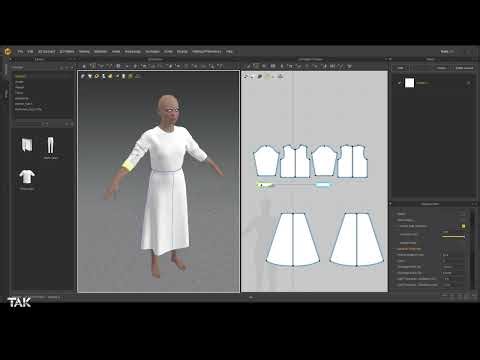Toggle the Sim switch in the top right
This screenshot has width=480, height=360.
click(x=447, y=52)
